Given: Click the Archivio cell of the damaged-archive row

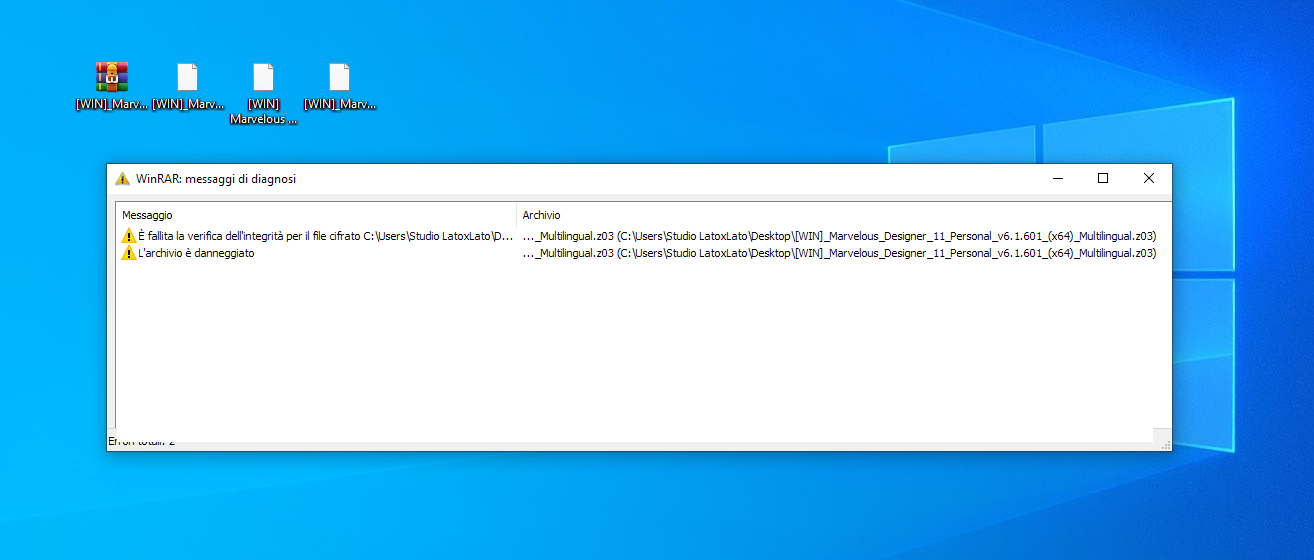Looking at the screenshot, I should 840,254.
